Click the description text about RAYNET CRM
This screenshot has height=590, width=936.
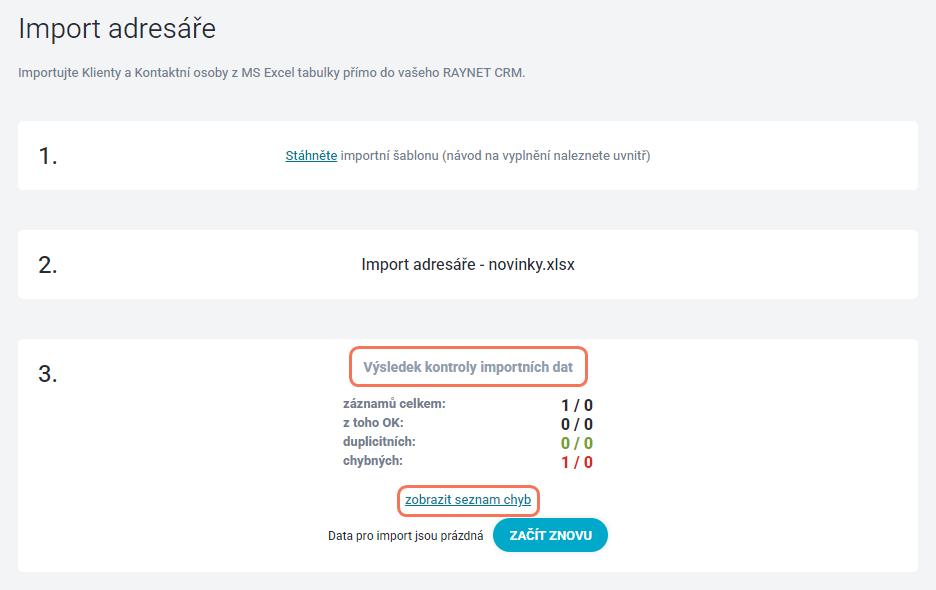tap(272, 73)
